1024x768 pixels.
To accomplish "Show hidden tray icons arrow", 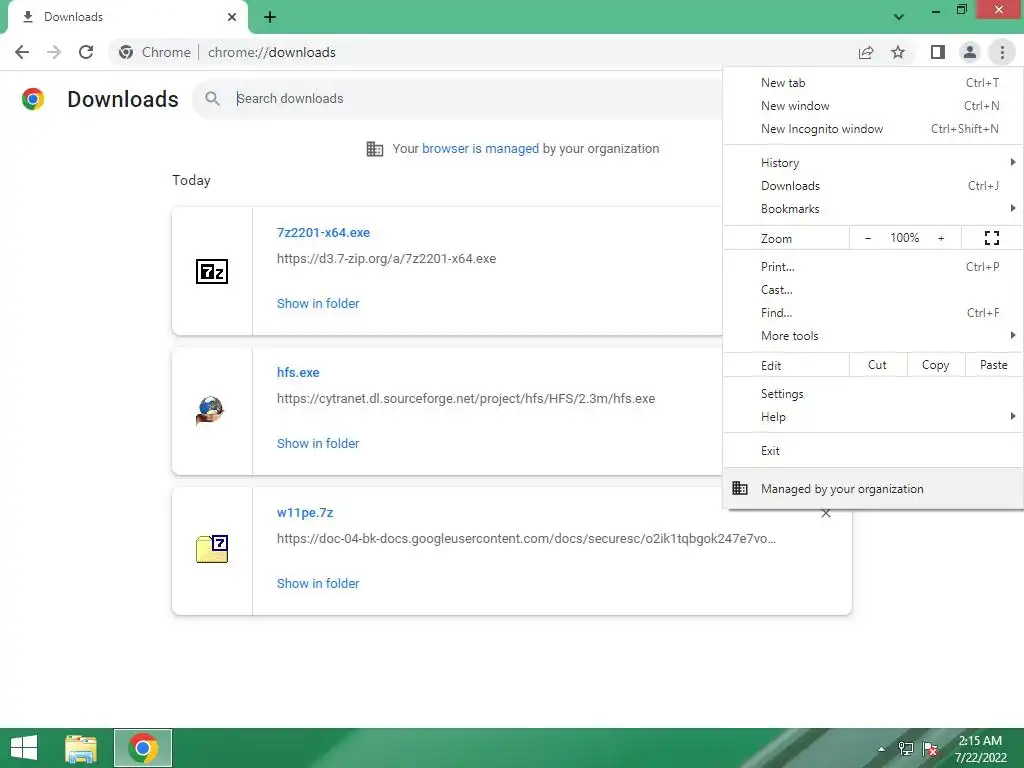I will click(x=882, y=749).
